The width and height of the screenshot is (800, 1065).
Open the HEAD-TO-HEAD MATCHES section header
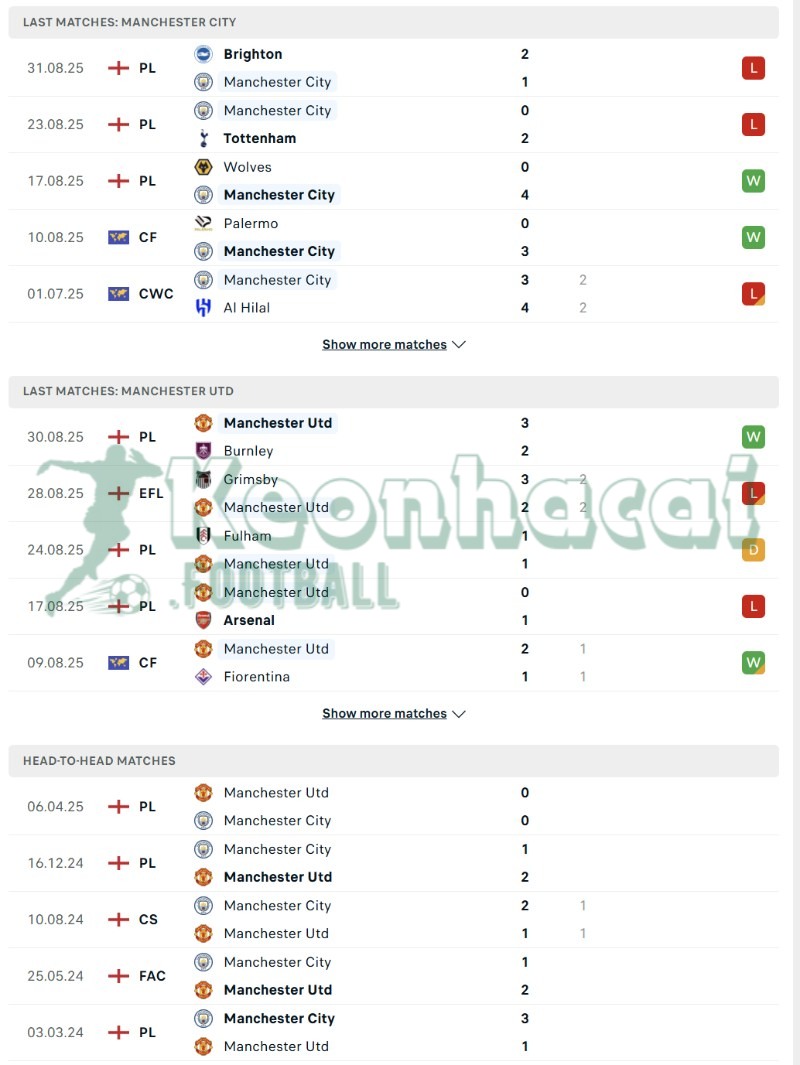[x=98, y=761]
